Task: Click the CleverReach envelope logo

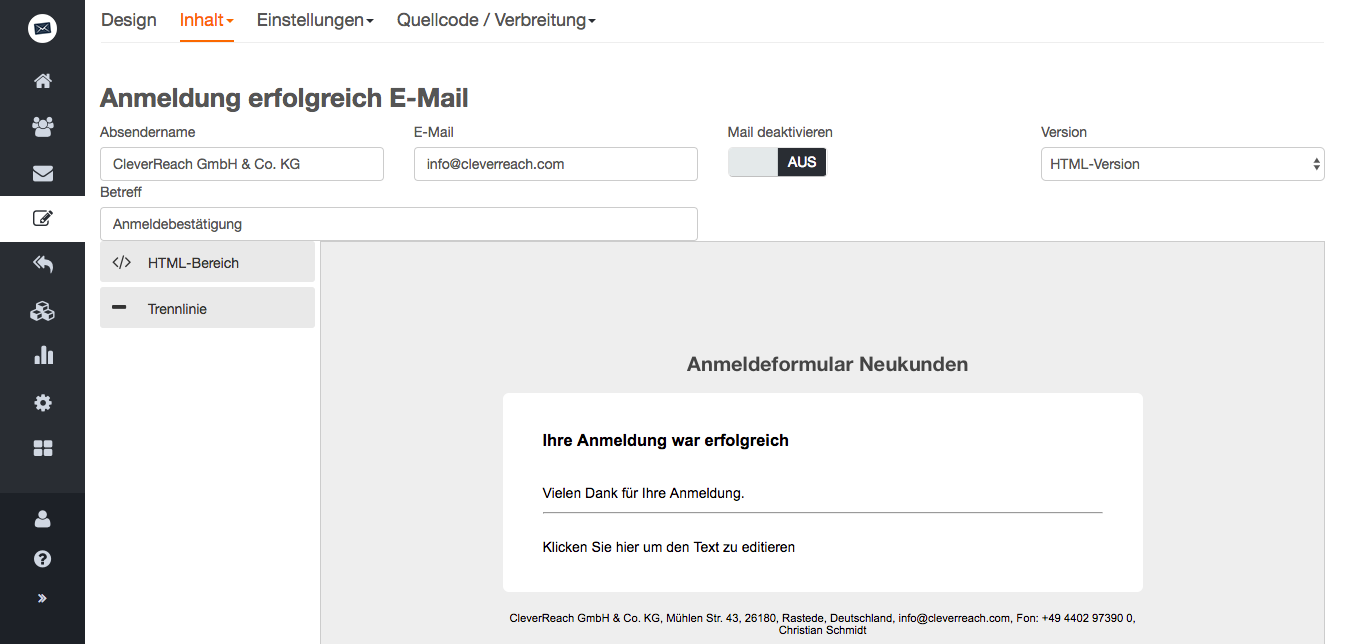Action: click(x=42, y=29)
